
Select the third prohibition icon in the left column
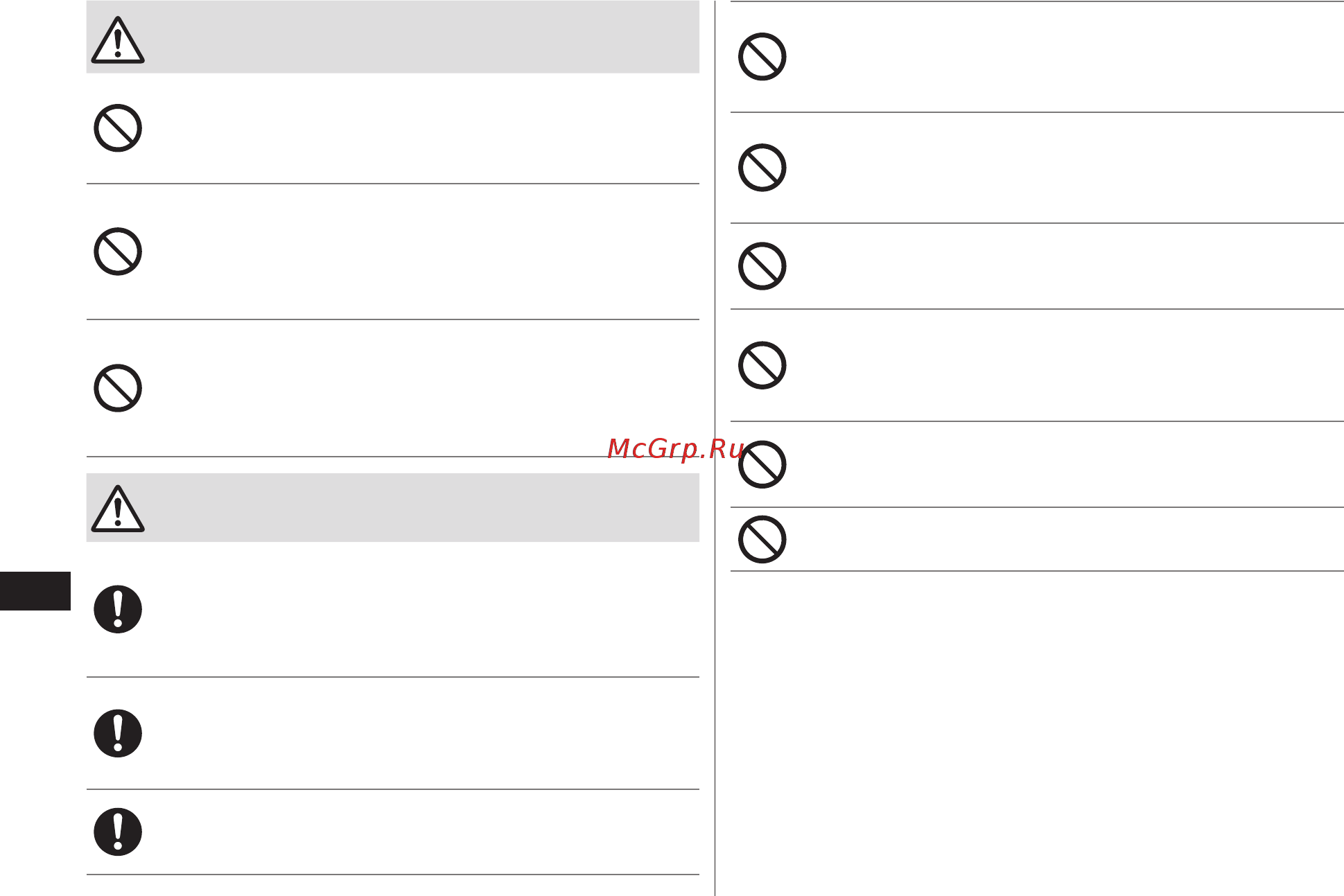tap(118, 388)
